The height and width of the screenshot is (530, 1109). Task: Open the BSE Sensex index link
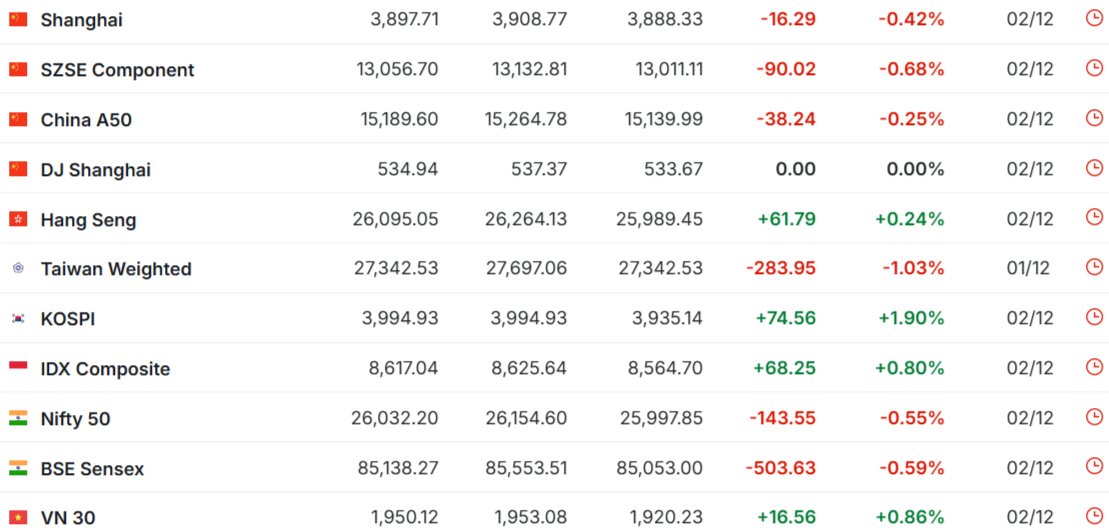pyautogui.click(x=92, y=469)
